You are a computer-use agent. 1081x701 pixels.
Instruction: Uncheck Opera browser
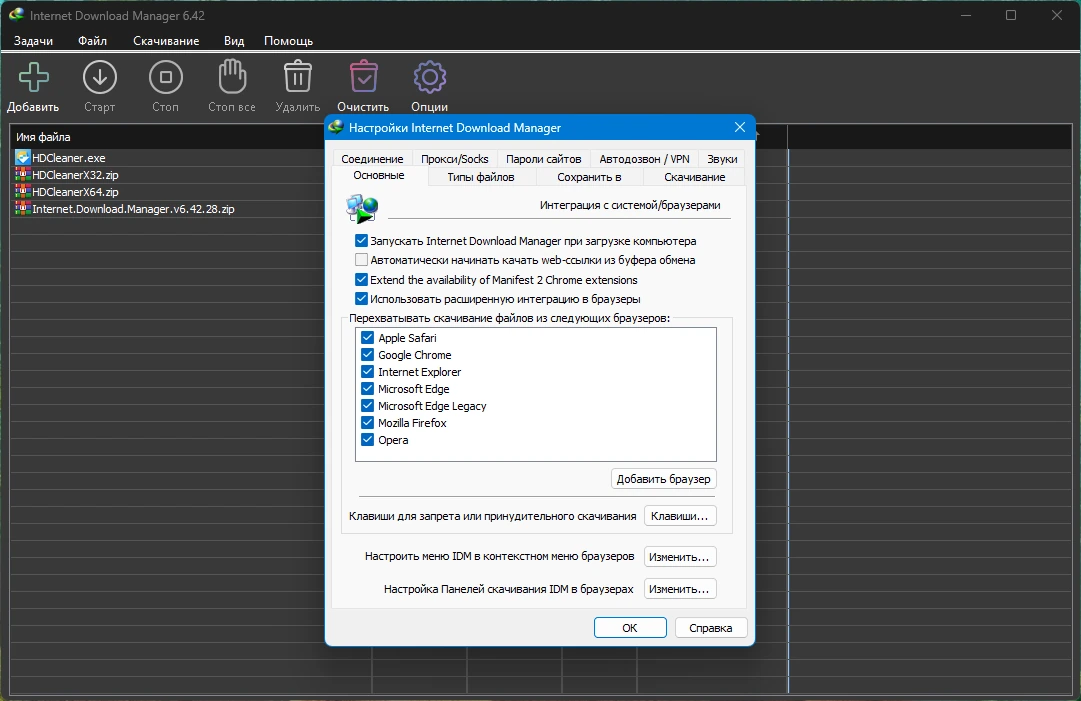pyautogui.click(x=367, y=440)
